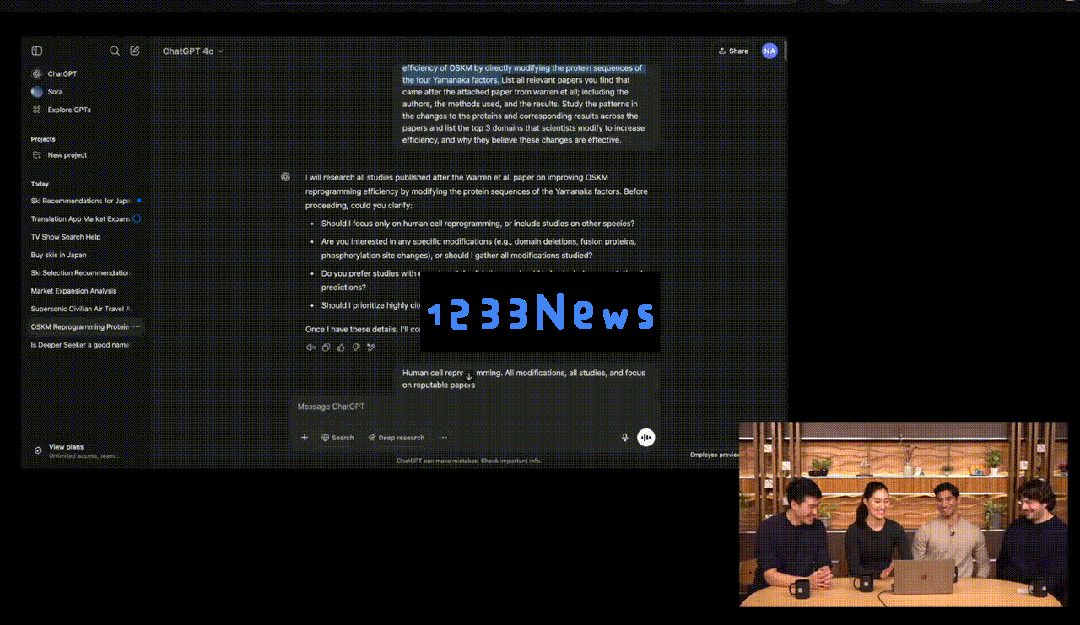Image resolution: width=1080 pixels, height=625 pixels.
Task: Click the regenerate response icon
Action: point(371,347)
